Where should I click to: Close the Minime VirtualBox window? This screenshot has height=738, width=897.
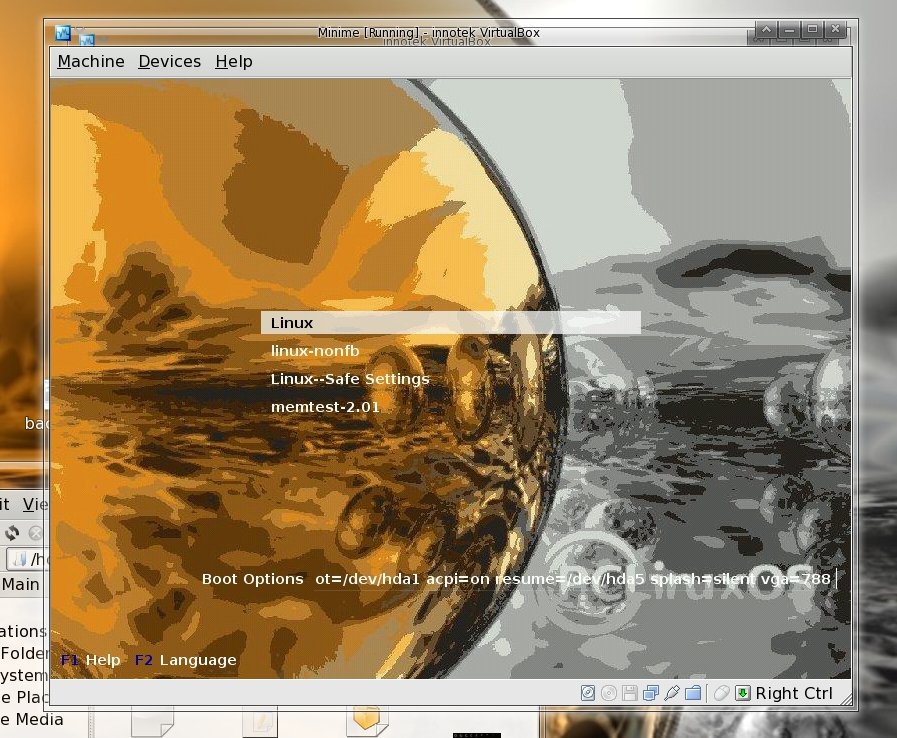(835, 29)
